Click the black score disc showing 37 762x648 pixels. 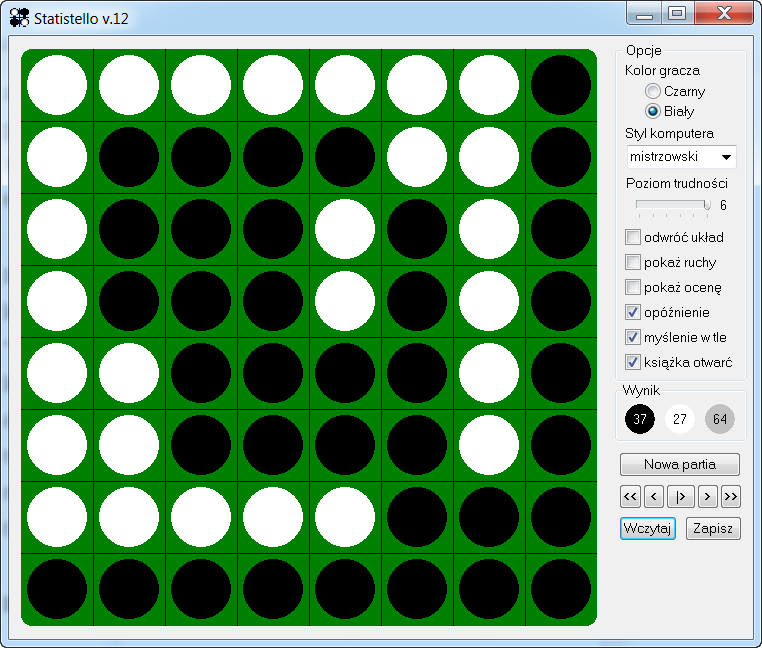(640, 418)
